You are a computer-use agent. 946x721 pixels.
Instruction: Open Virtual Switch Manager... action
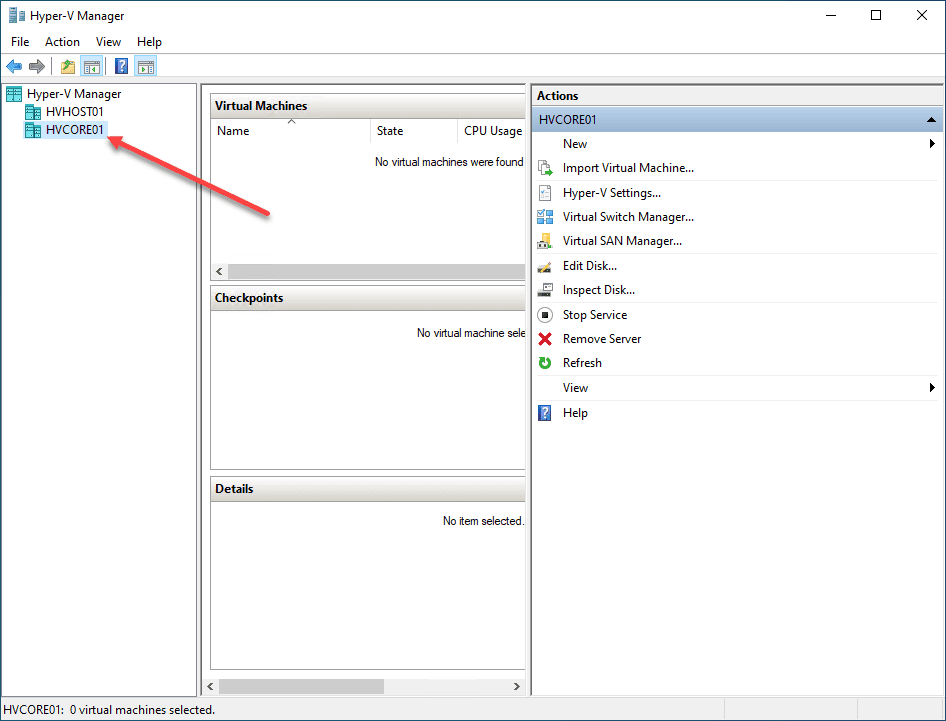628,217
